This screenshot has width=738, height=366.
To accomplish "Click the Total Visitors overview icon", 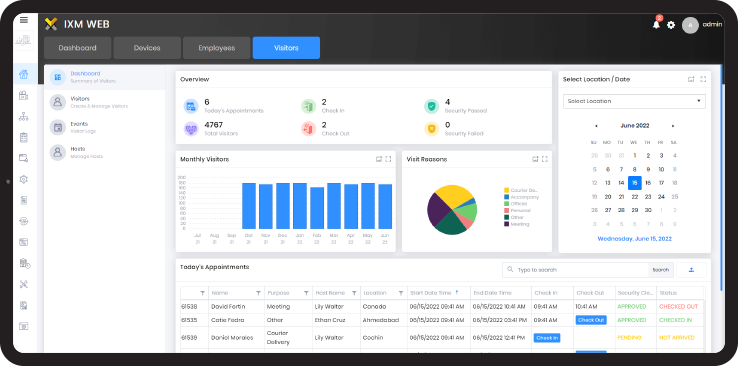I will [x=191, y=128].
